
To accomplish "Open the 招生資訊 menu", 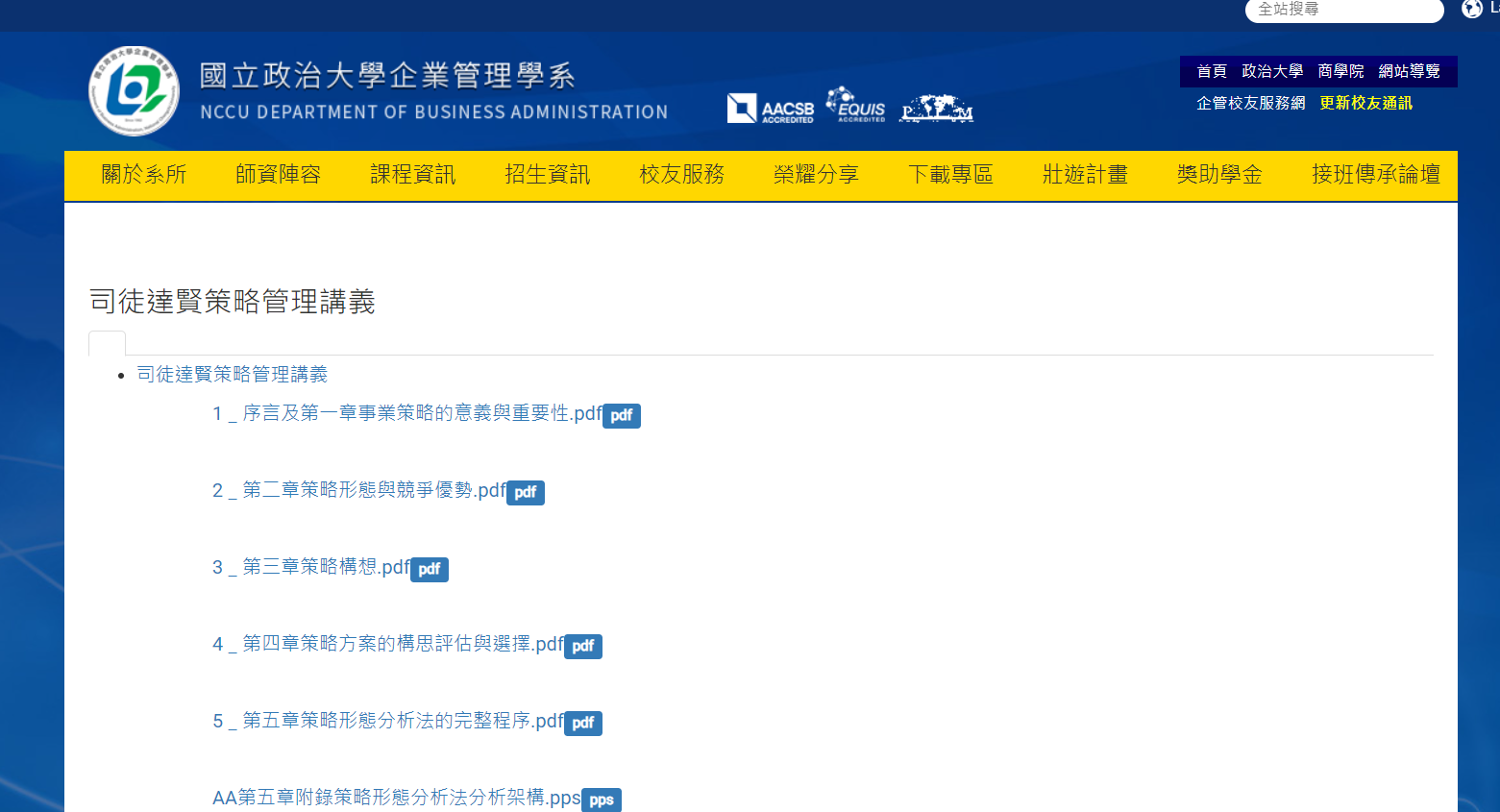I will pyautogui.click(x=548, y=175).
